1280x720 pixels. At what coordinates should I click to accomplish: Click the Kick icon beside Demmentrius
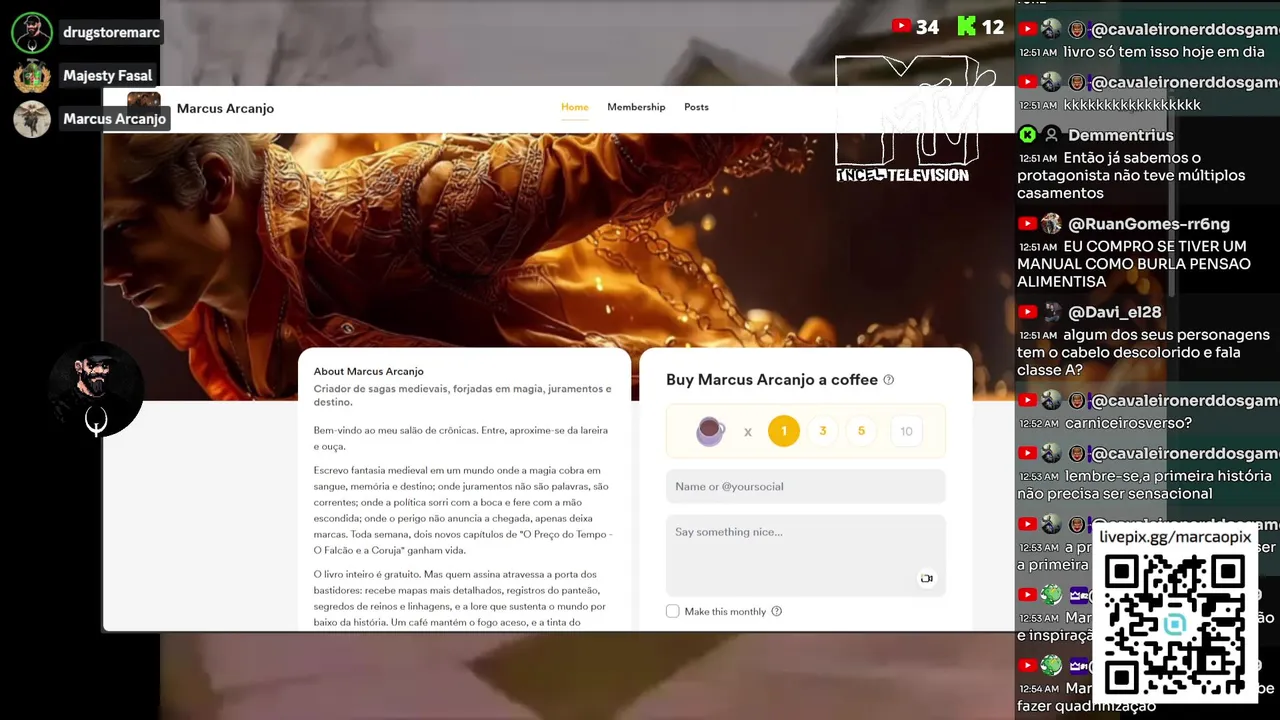pos(1027,135)
